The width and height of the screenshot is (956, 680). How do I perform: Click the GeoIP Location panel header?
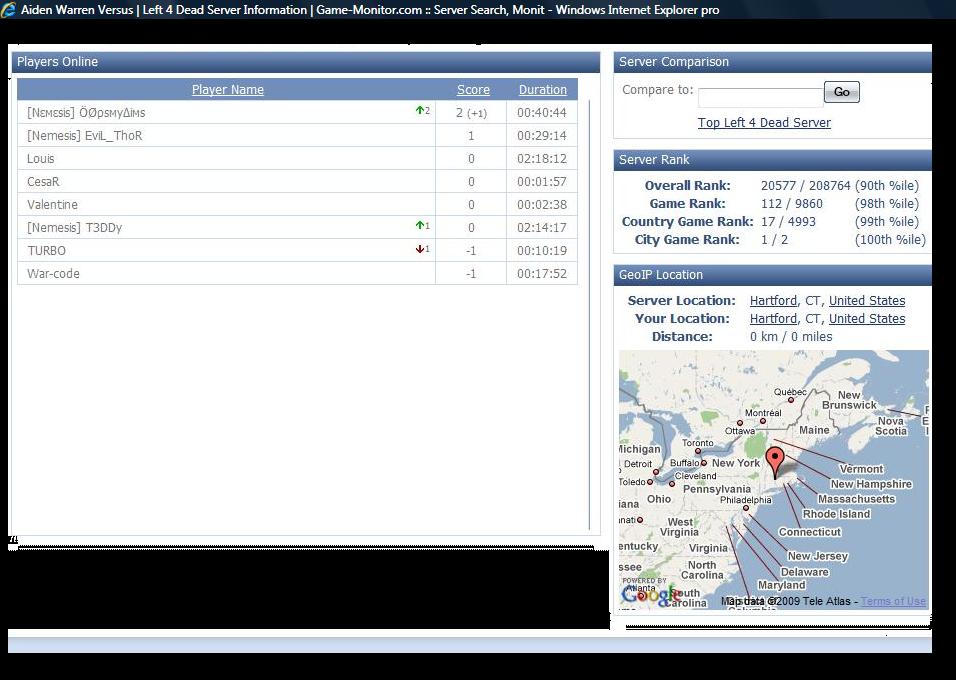(772, 275)
